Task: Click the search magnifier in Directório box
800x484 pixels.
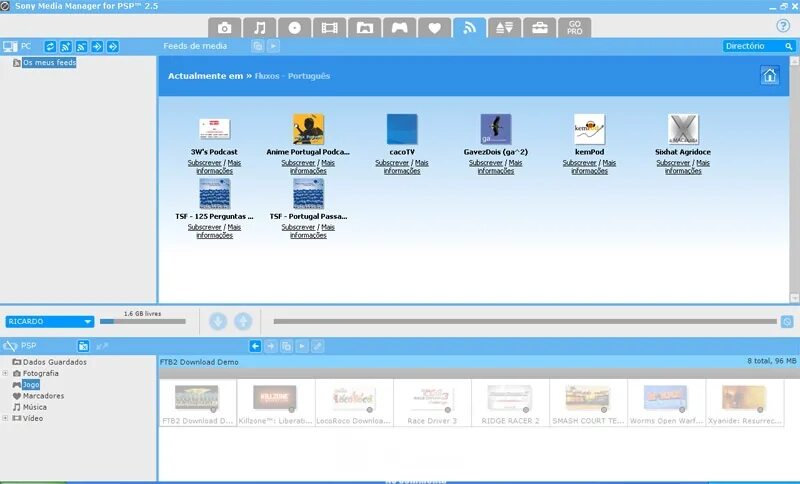Action: coord(789,46)
